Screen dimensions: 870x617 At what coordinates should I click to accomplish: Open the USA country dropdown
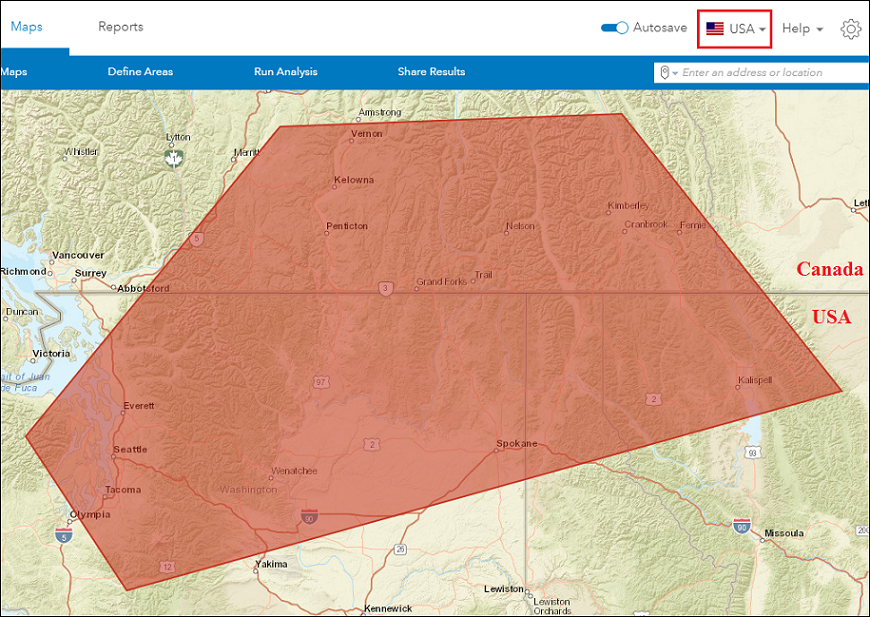(x=735, y=29)
